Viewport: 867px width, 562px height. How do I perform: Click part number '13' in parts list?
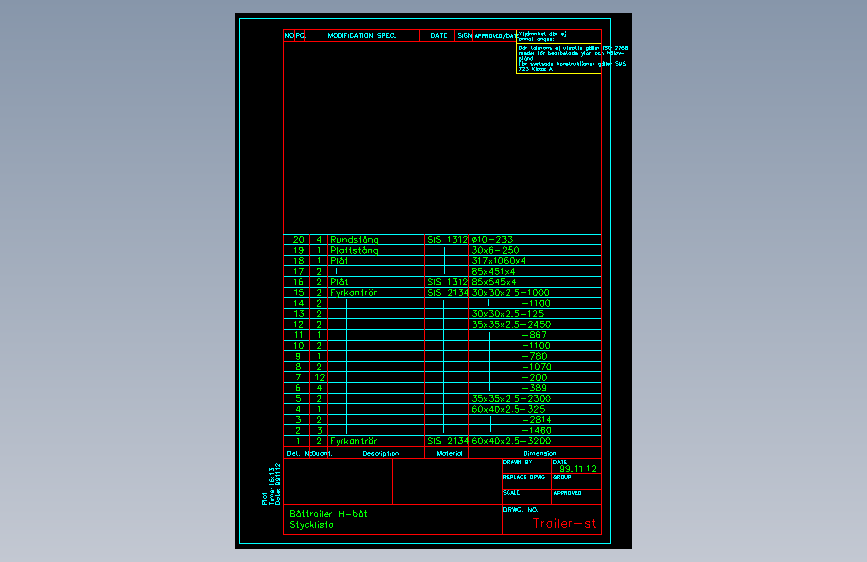[299, 314]
